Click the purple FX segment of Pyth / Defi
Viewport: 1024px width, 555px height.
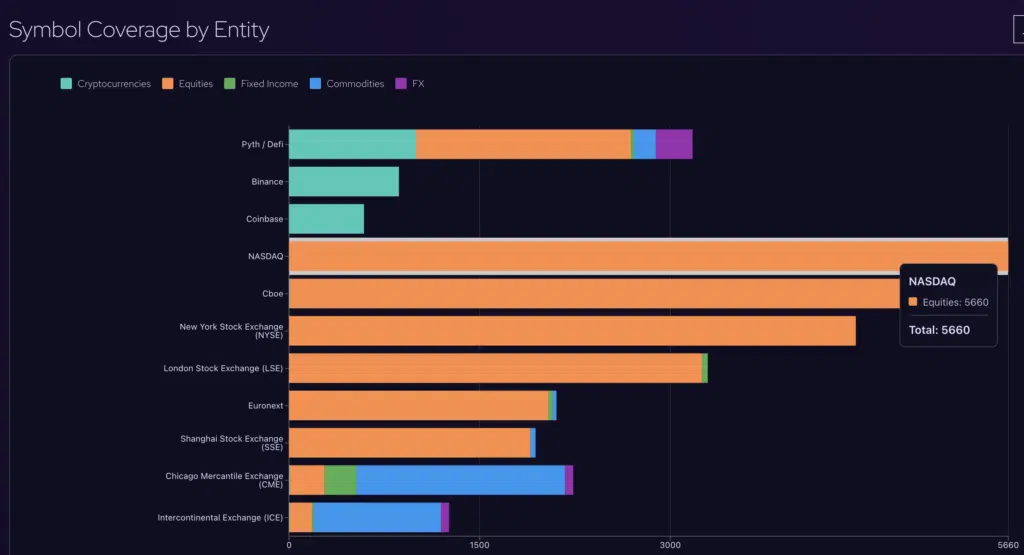[x=674, y=144]
